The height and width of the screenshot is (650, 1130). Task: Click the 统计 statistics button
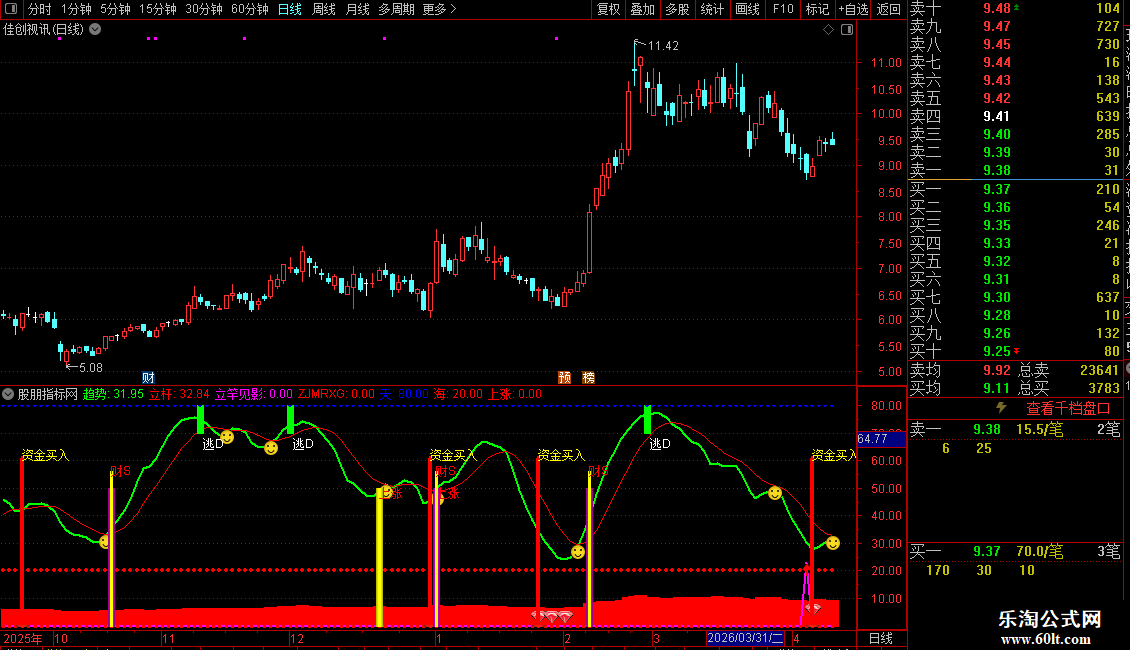[712, 9]
